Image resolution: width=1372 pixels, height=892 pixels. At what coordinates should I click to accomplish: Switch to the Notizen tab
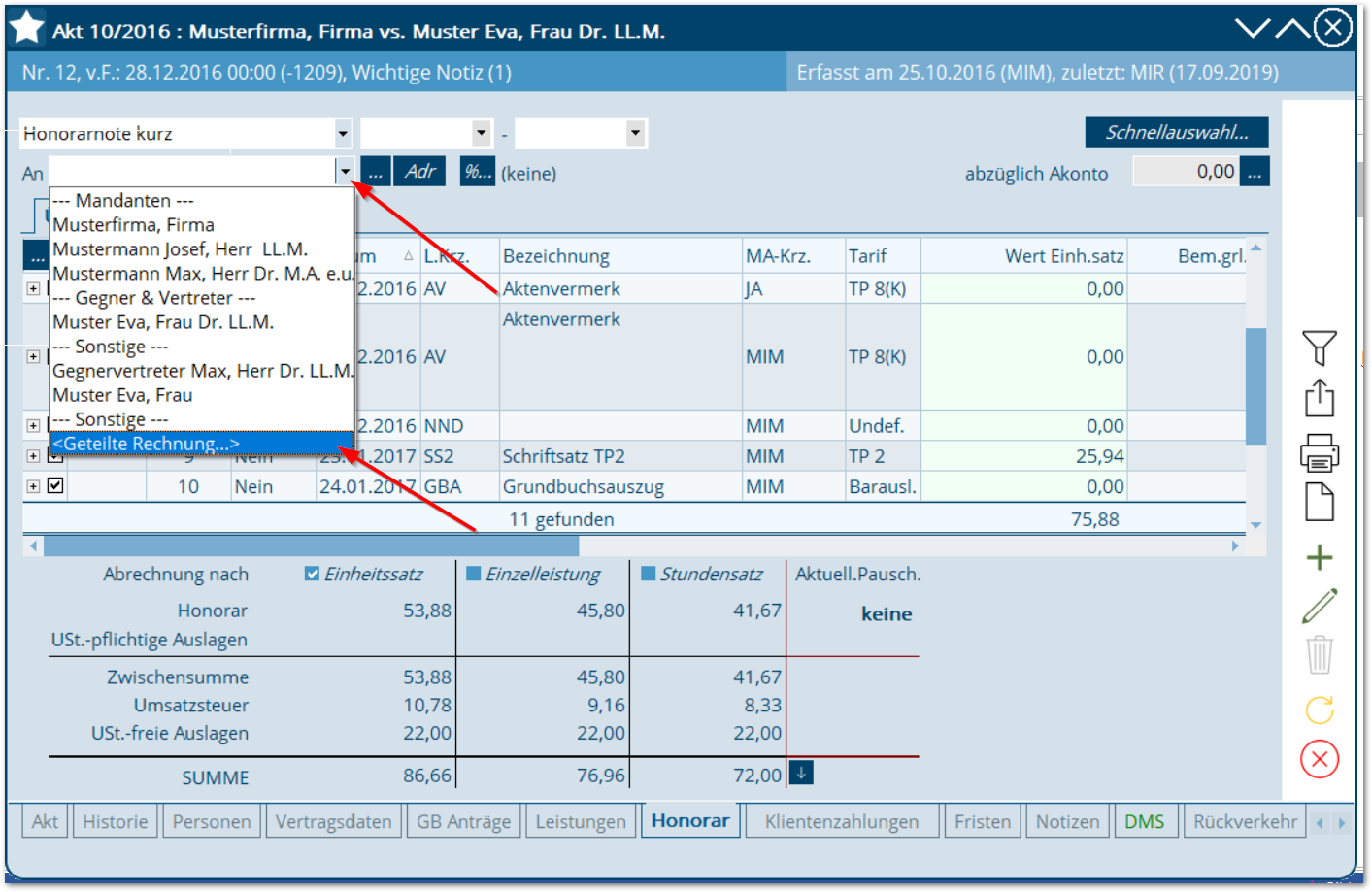pyautogui.click(x=1067, y=821)
